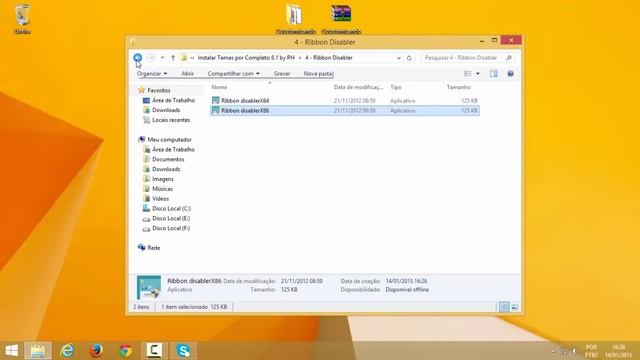The width and height of the screenshot is (640, 360).
Task: Refresh the current folder view
Action: click(x=409, y=58)
